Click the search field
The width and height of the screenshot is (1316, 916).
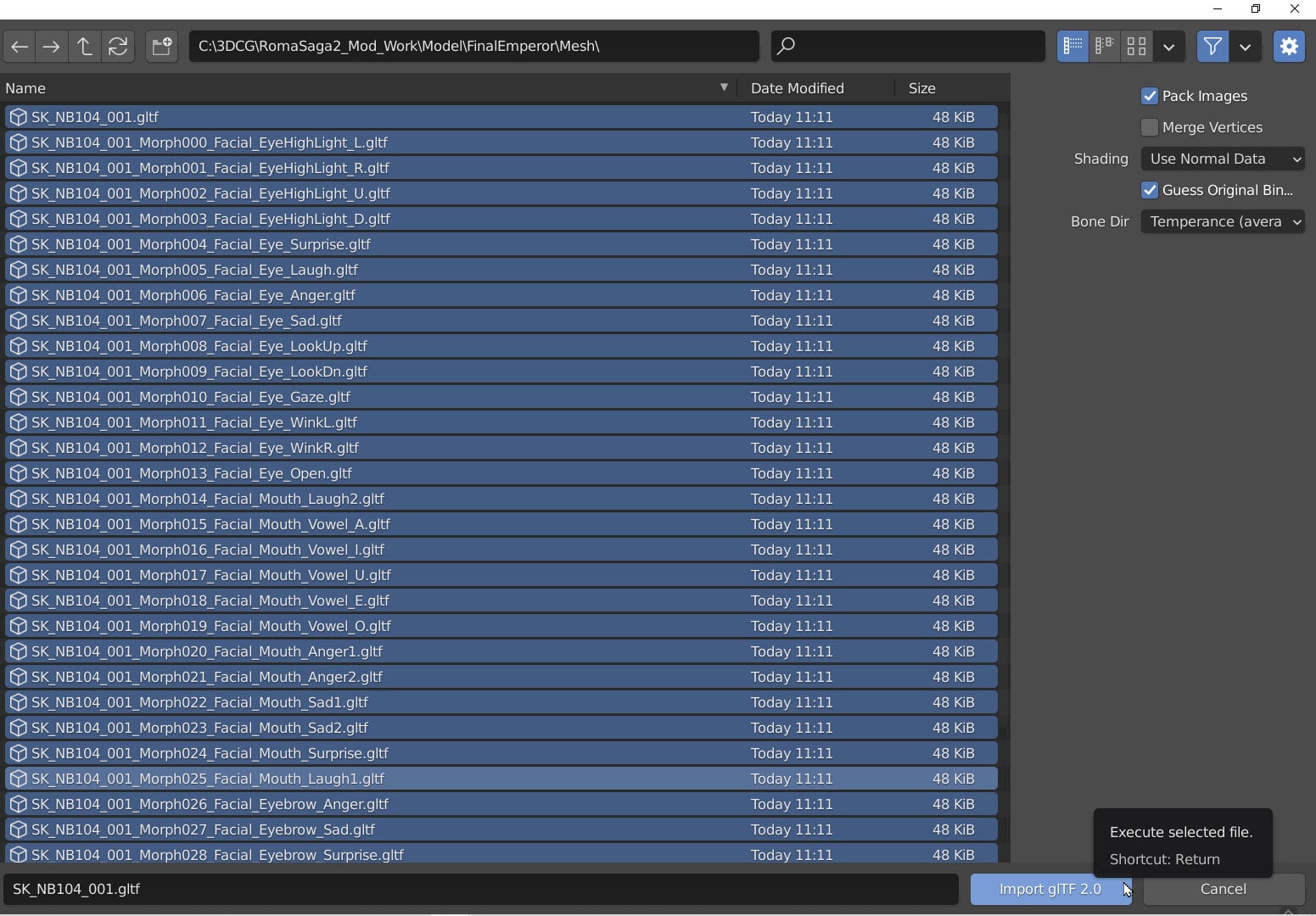[908, 46]
